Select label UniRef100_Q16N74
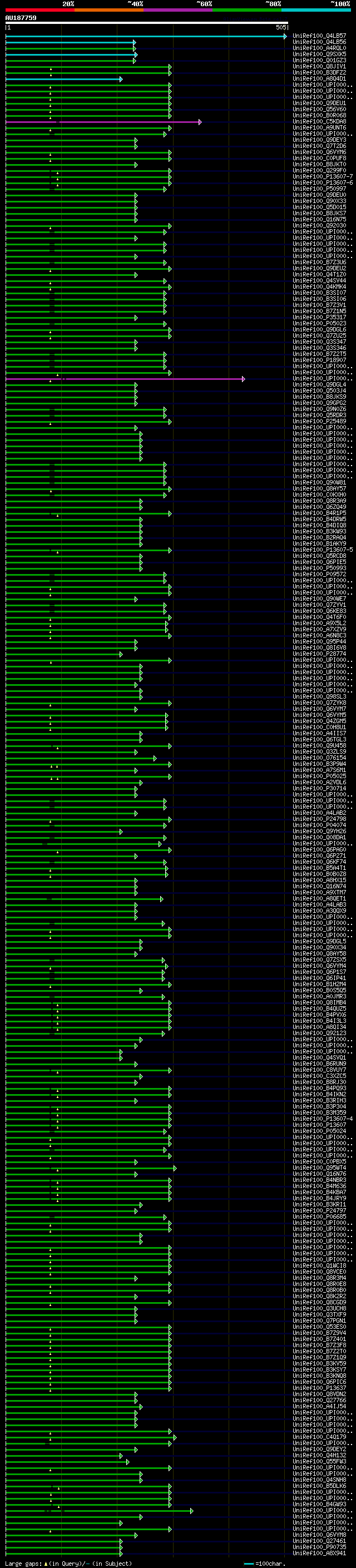The width and height of the screenshot is (356, 1568). click(319, 886)
